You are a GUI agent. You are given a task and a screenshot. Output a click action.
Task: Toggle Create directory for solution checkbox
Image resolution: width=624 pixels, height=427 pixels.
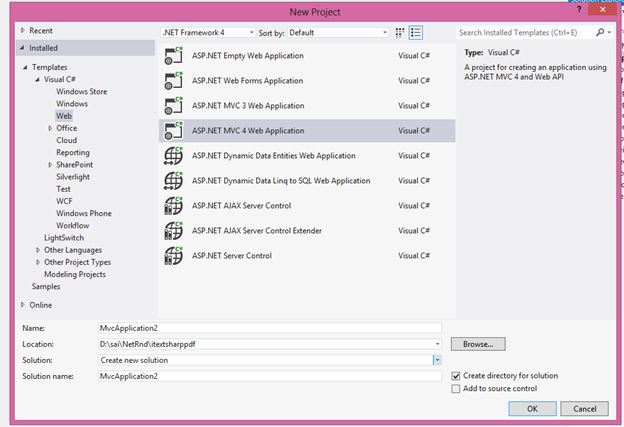tap(456, 376)
